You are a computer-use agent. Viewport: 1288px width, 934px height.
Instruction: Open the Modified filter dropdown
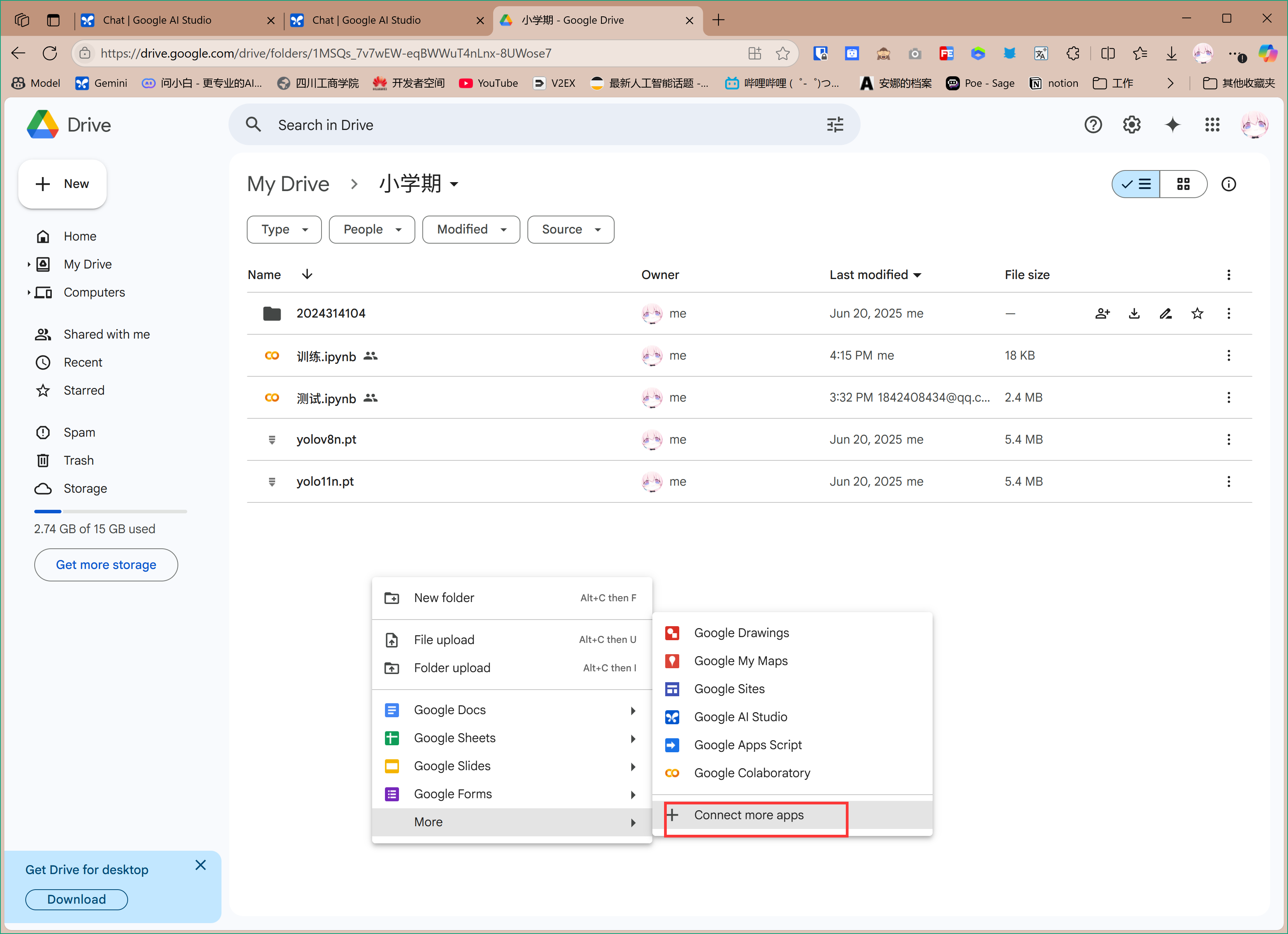coord(471,229)
